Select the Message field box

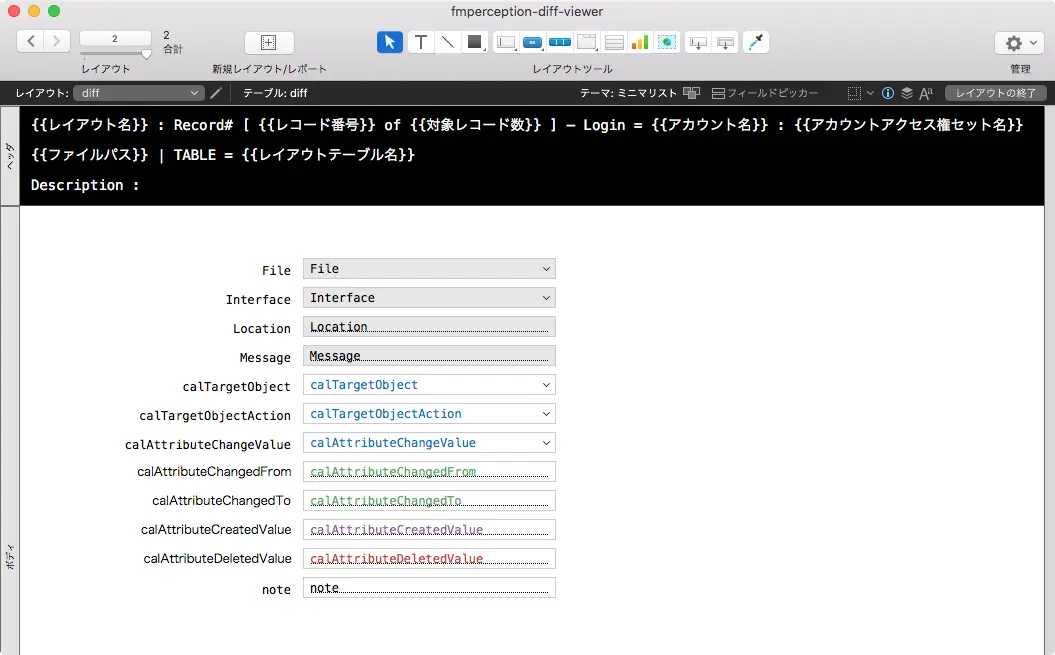click(x=429, y=355)
